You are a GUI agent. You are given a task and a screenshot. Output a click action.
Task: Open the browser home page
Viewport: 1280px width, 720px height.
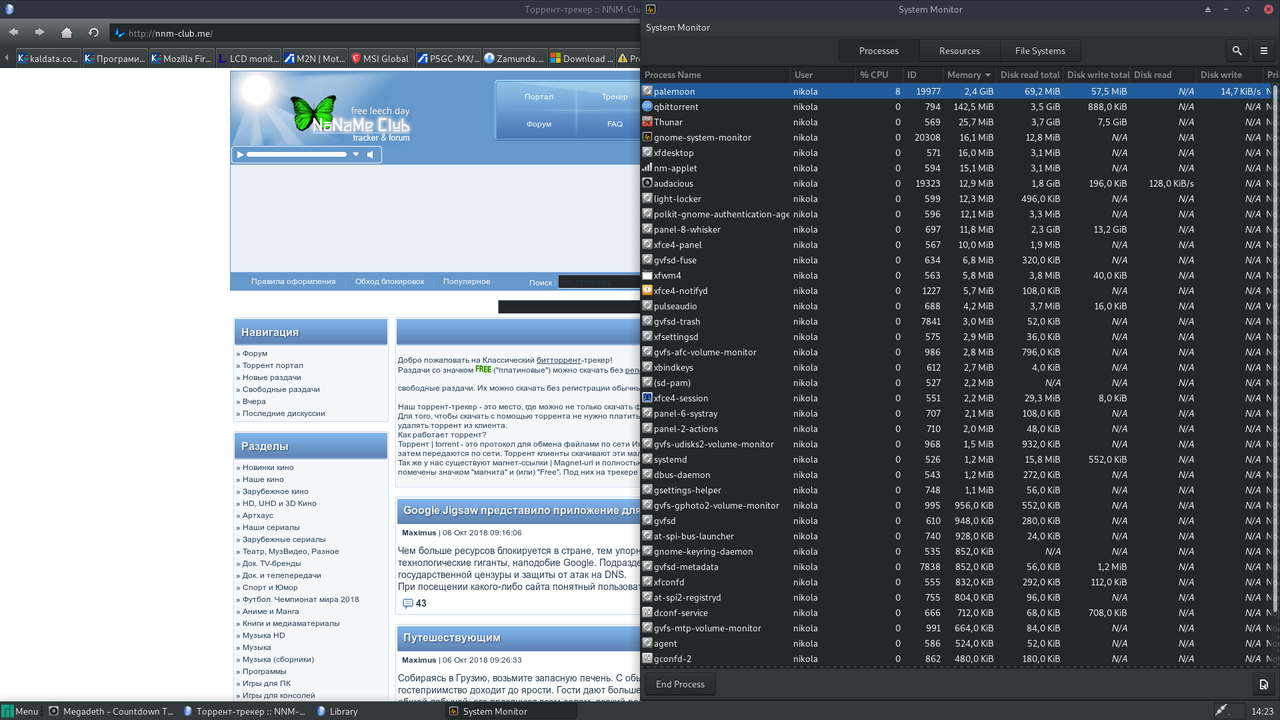[67, 33]
